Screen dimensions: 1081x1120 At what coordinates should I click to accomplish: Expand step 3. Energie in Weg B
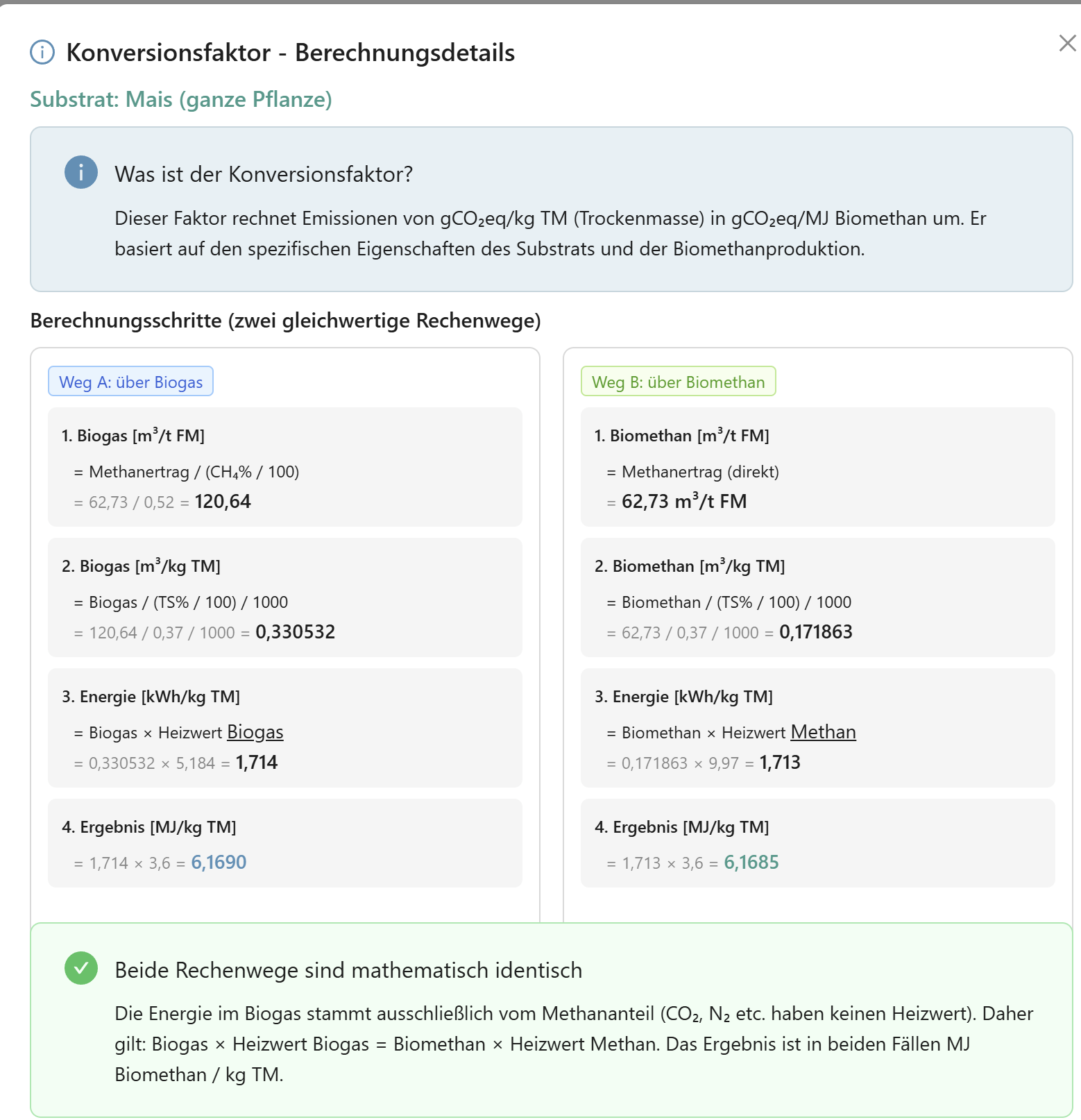[683, 696]
